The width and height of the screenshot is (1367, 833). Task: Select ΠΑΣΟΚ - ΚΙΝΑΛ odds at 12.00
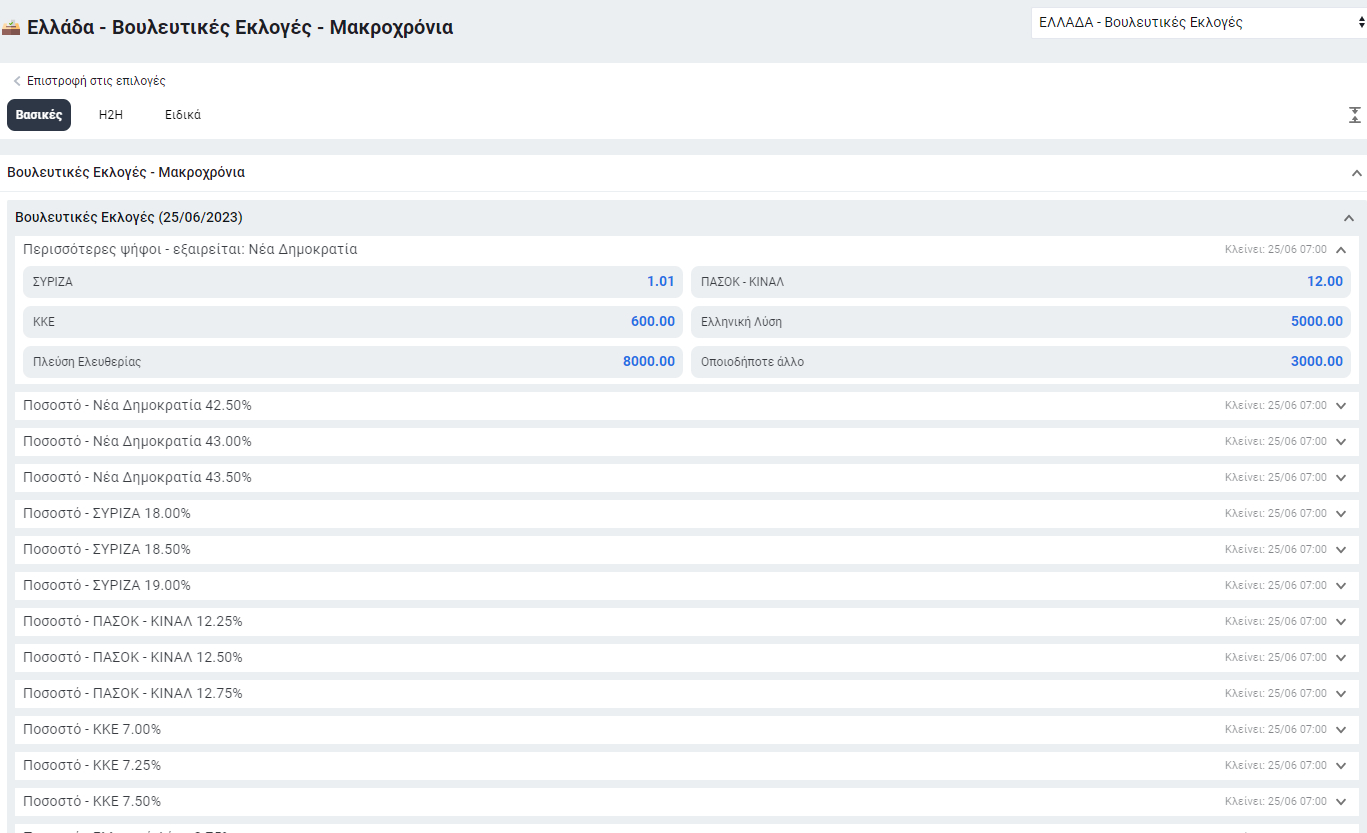(1020, 282)
